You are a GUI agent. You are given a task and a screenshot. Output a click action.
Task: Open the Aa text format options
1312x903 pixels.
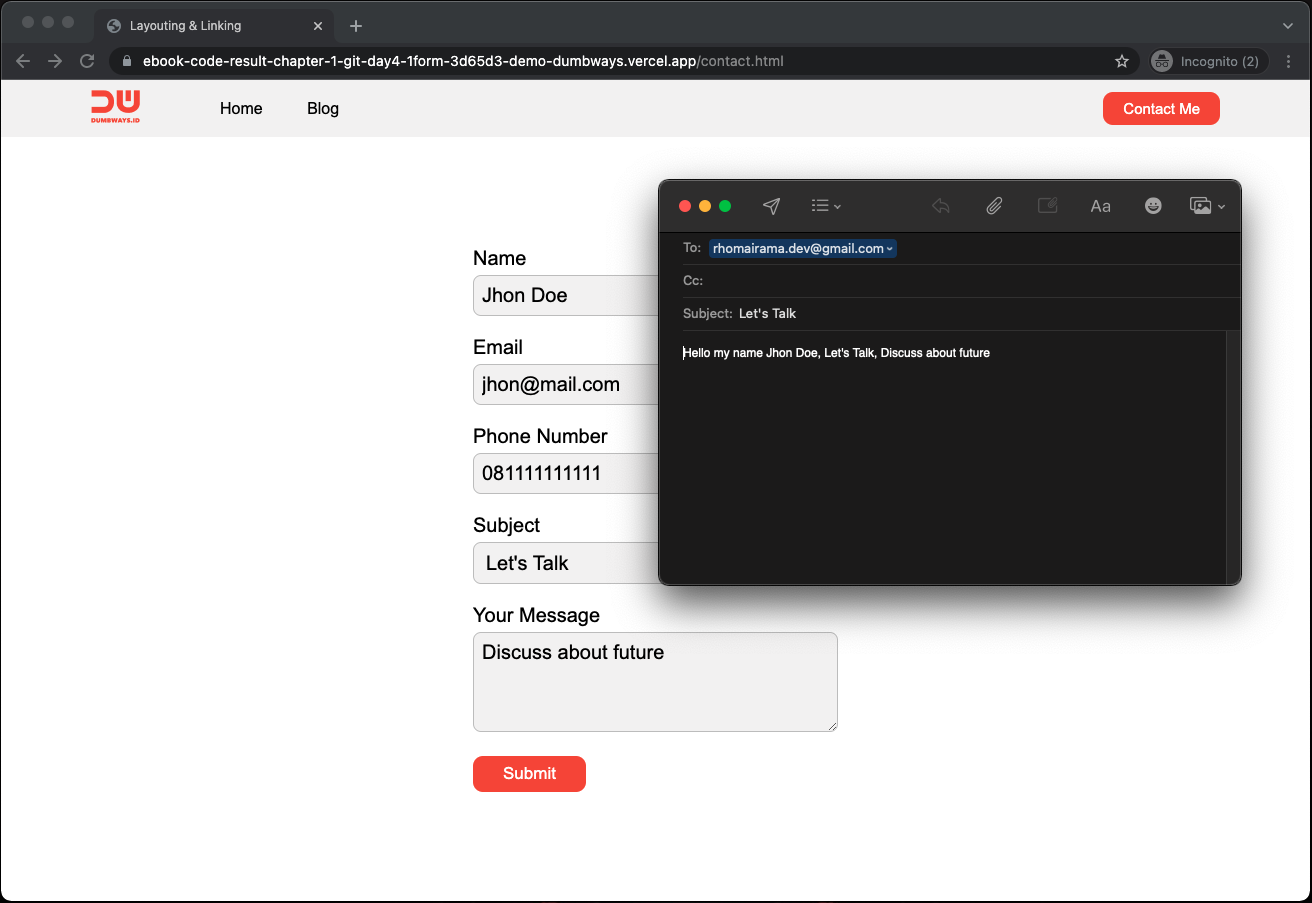click(1100, 206)
